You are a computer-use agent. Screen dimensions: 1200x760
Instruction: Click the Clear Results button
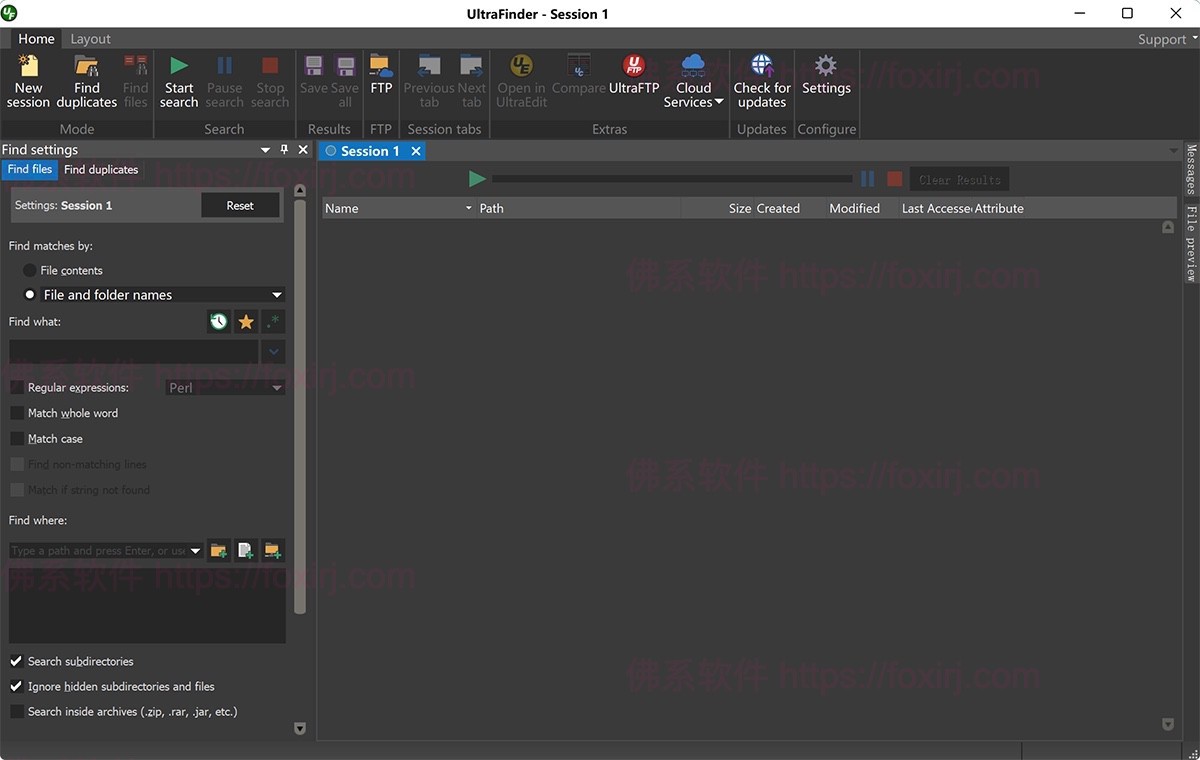pyautogui.click(x=958, y=178)
